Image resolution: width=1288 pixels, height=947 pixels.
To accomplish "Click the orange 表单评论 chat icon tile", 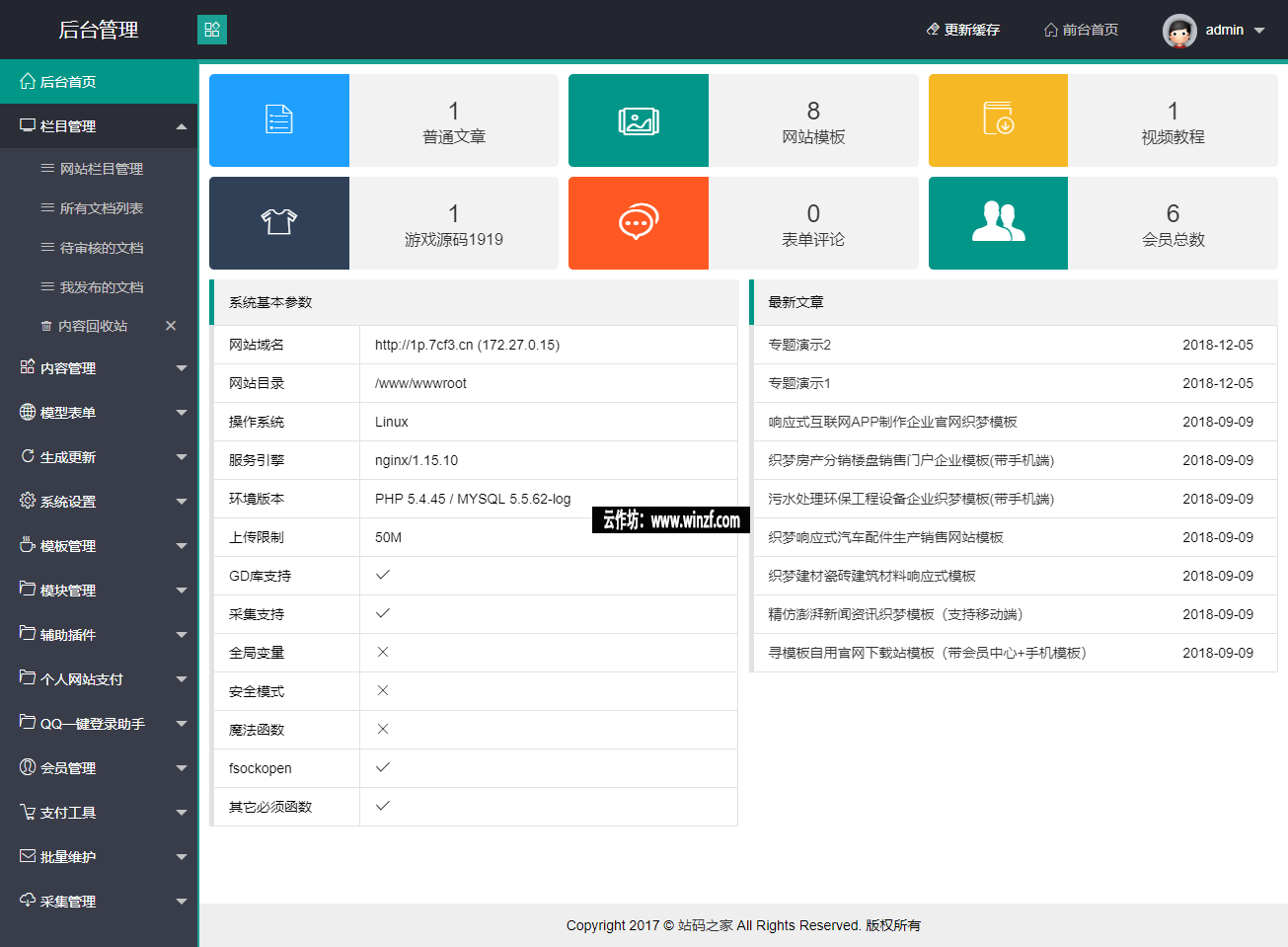I will (639, 223).
